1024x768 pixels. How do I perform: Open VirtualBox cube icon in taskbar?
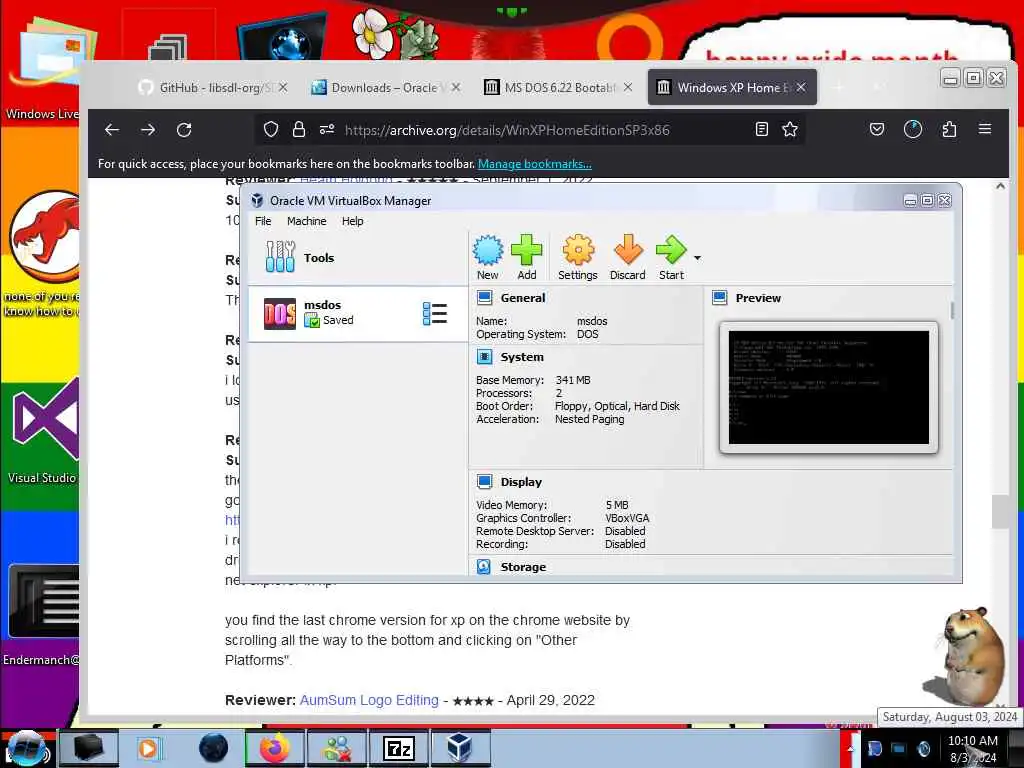(x=460, y=748)
